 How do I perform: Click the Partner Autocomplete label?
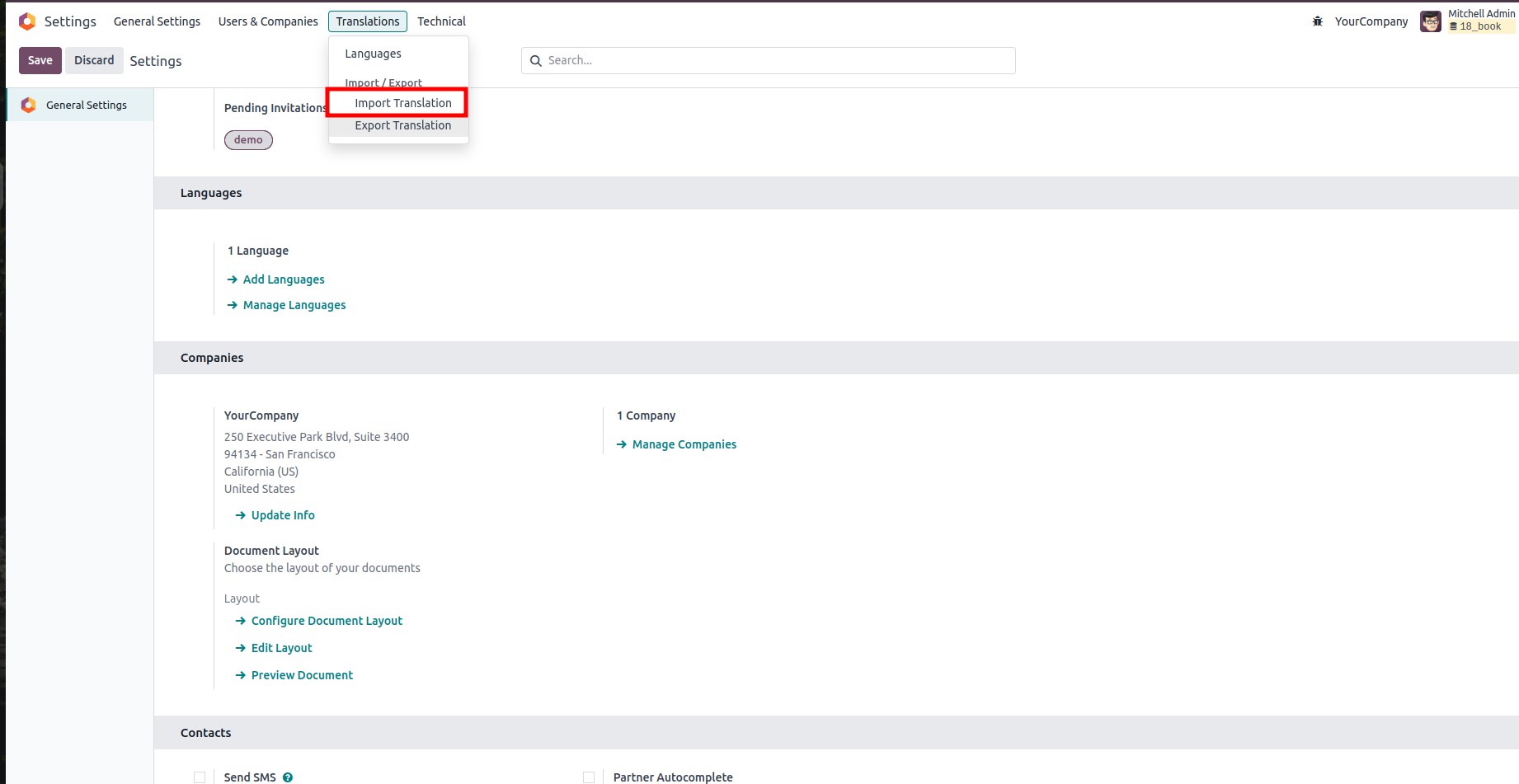click(673, 777)
